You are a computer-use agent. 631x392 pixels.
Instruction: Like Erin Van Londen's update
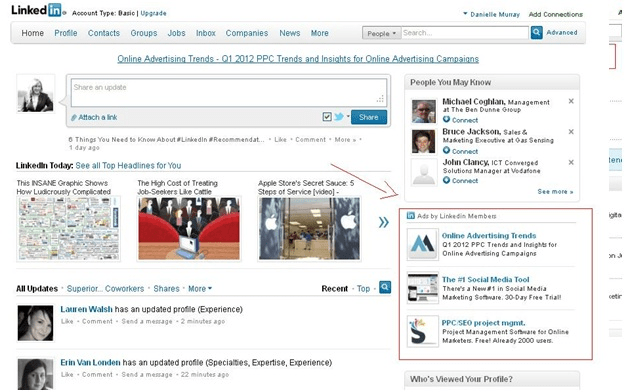67,374
